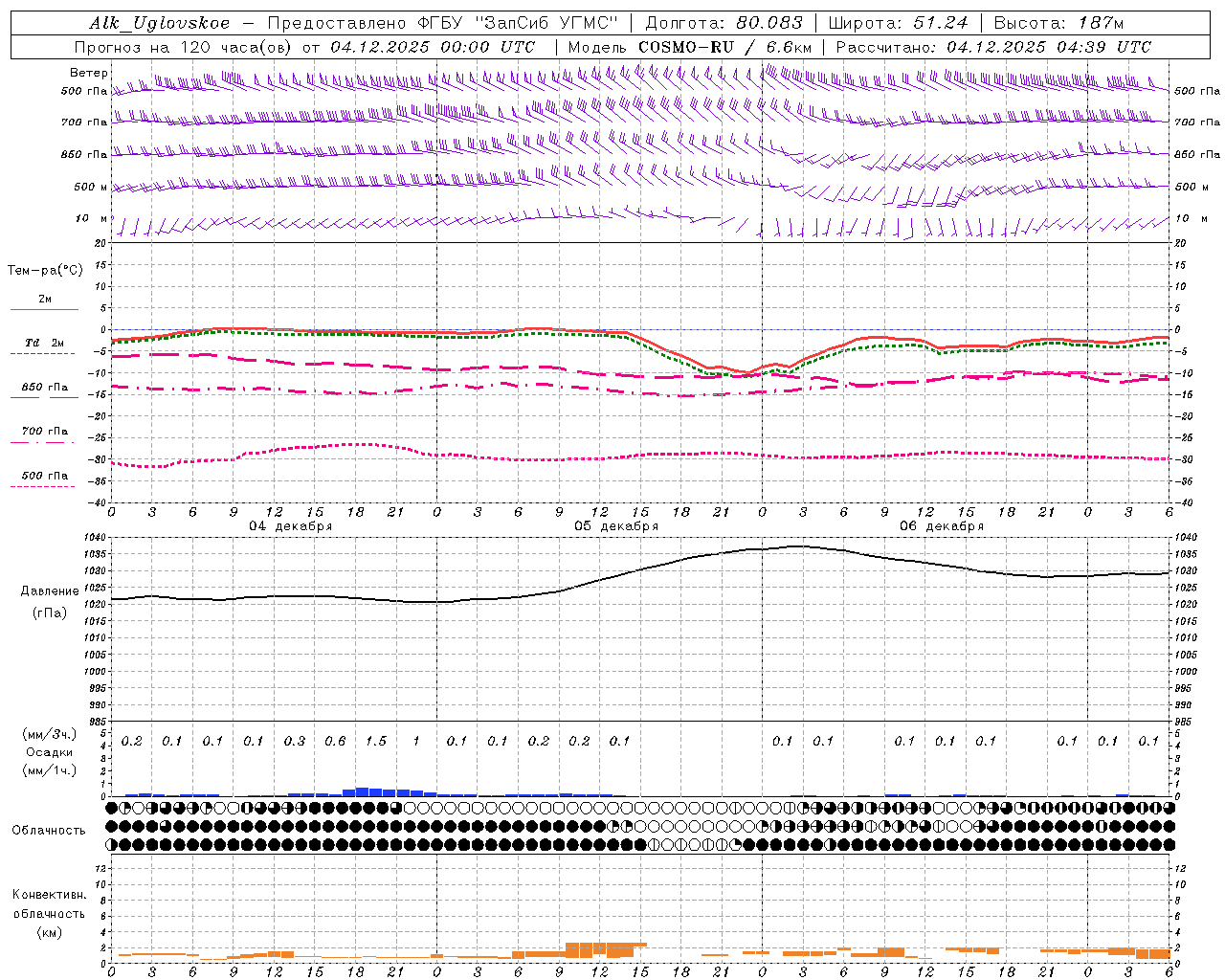Click the 10 м wind level label on left
This screenshot has width=1225, height=980.
[x=91, y=219]
